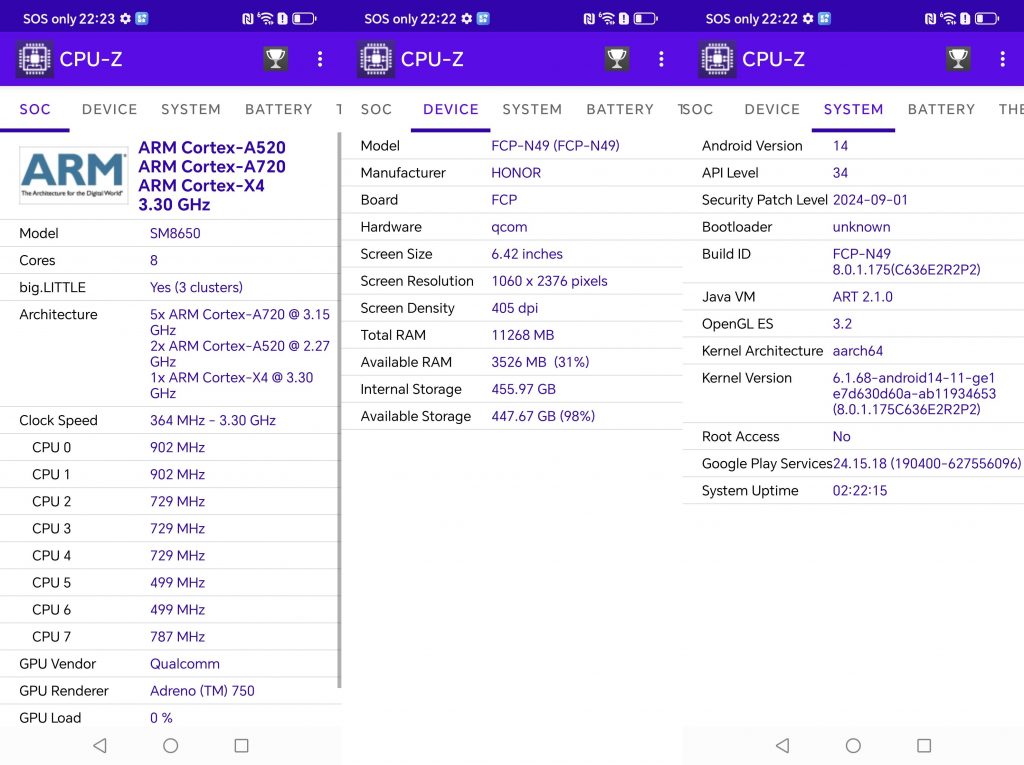The height and width of the screenshot is (765, 1024).
Task: Tap the SoC model value SM8650
Action: click(x=175, y=233)
